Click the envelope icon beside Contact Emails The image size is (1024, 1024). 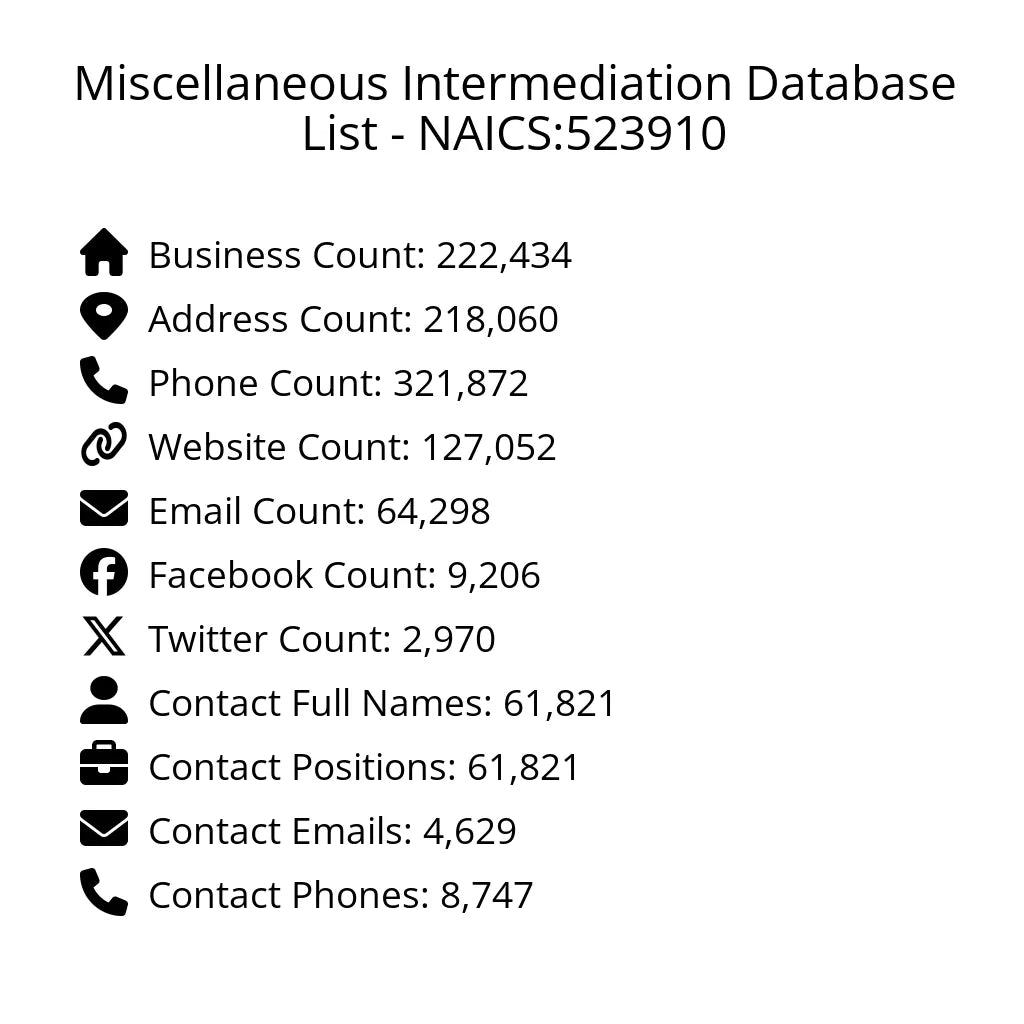click(x=104, y=829)
